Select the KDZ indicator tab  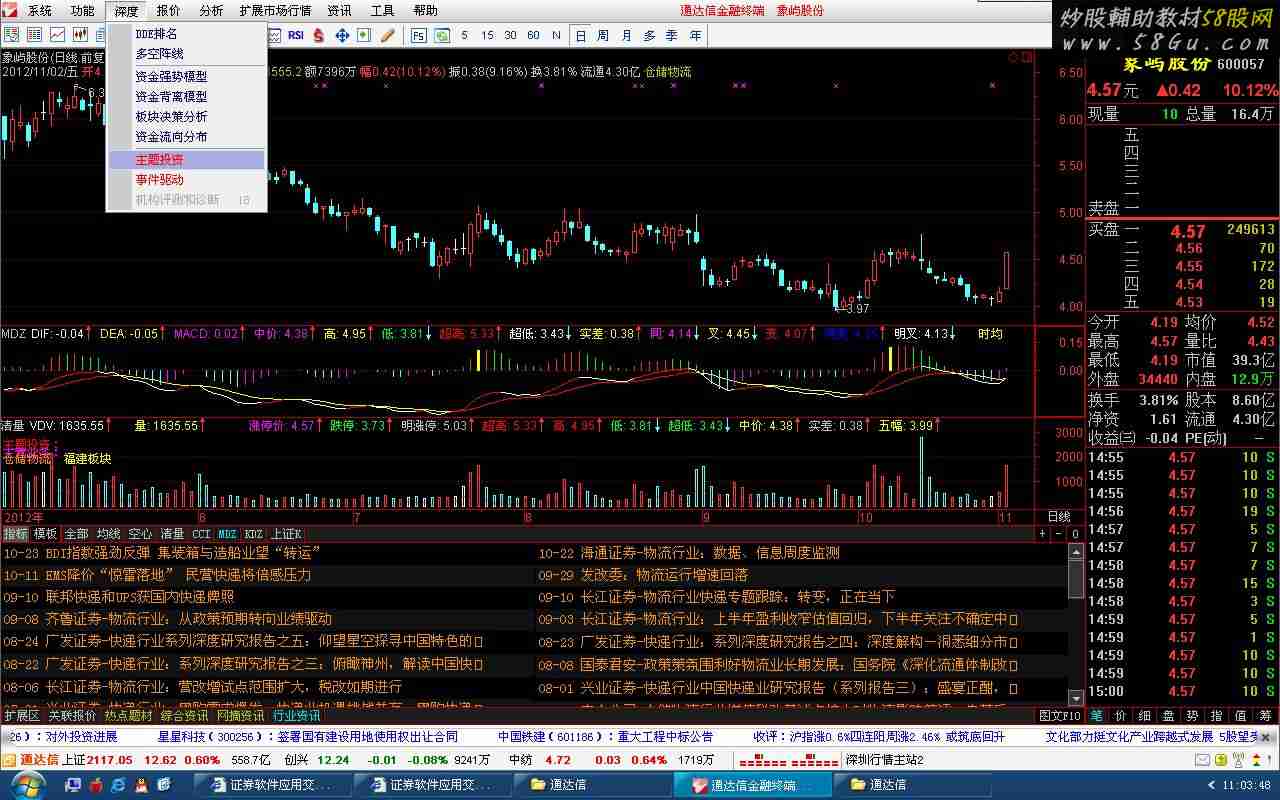pyautogui.click(x=254, y=534)
